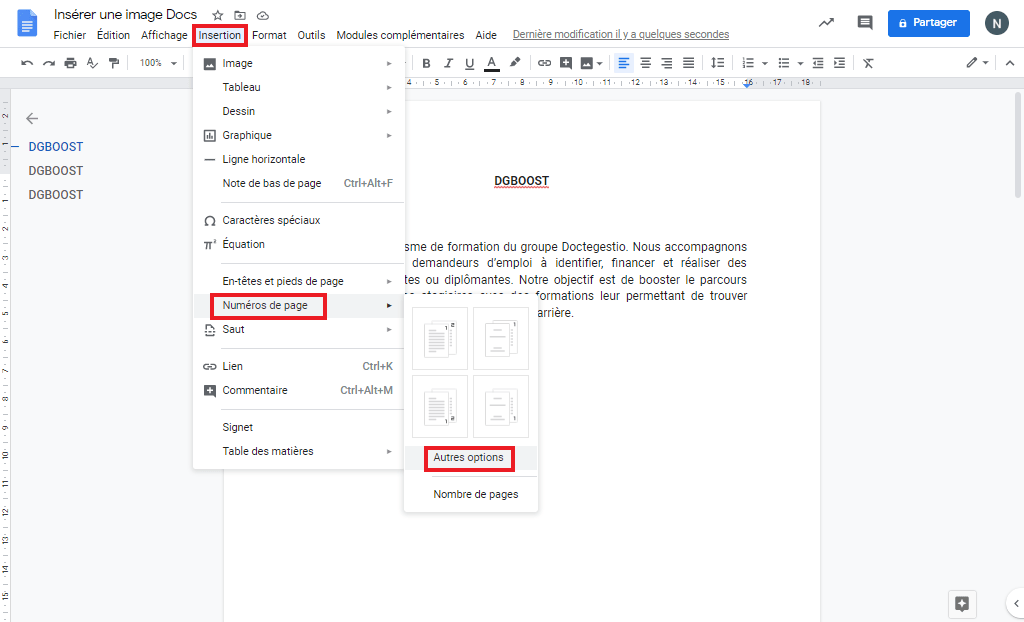Open the Google Docs home icon
Image resolution: width=1024 pixels, height=622 pixels.
(26, 23)
